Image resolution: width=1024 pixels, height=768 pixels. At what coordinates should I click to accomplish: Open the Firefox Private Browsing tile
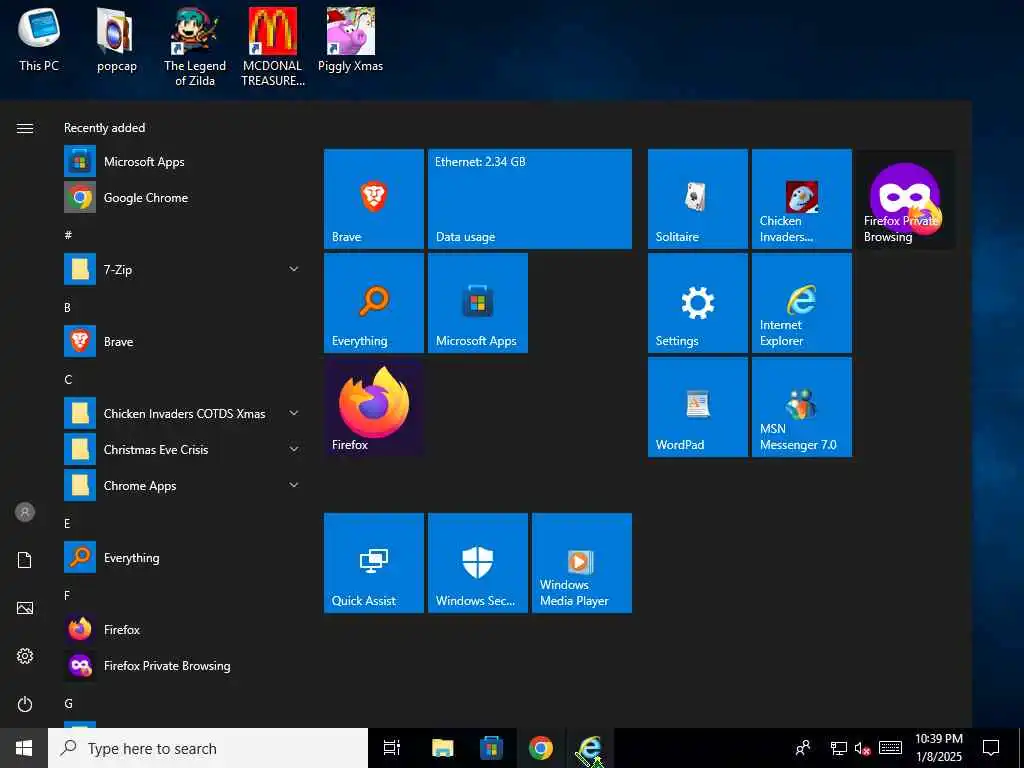(x=905, y=199)
